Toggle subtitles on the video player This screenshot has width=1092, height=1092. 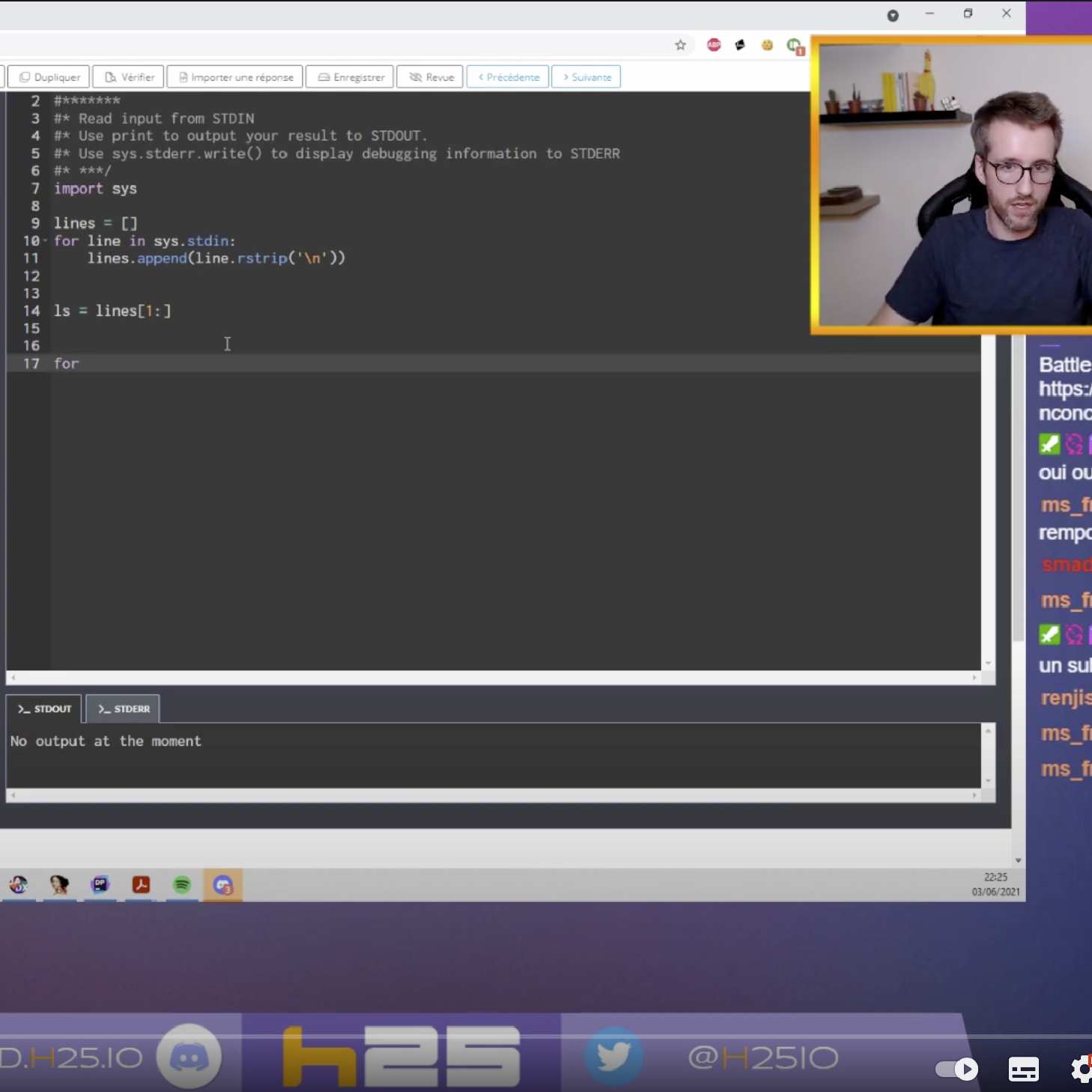tap(1023, 1069)
